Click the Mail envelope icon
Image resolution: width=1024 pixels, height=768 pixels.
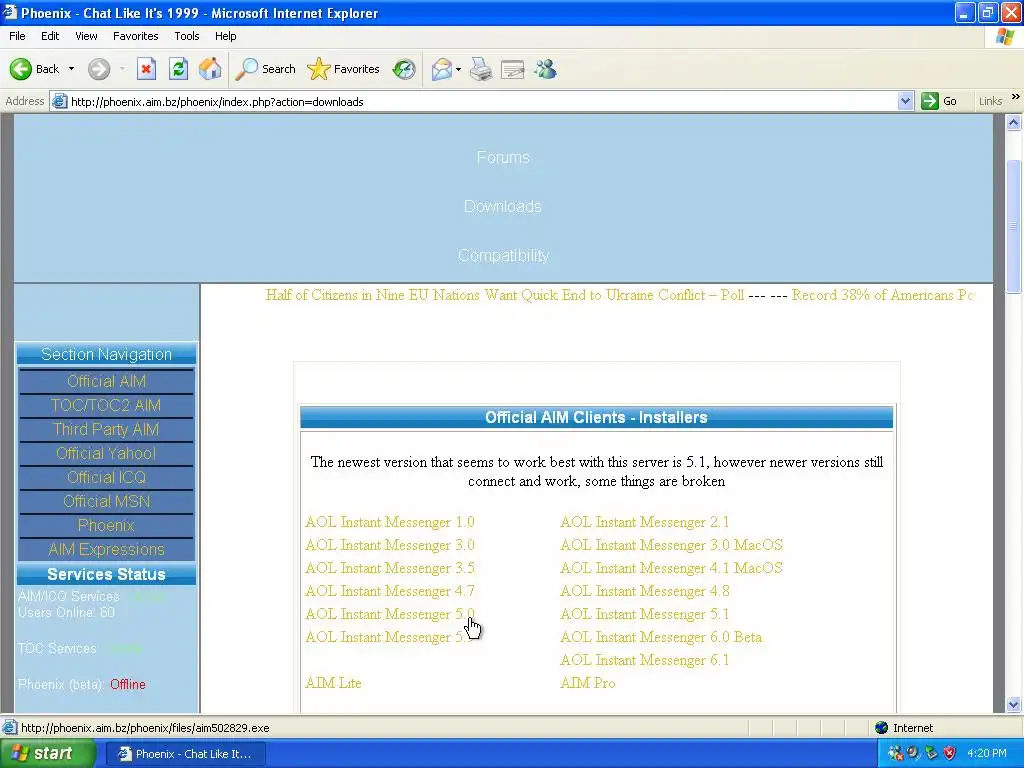441,69
